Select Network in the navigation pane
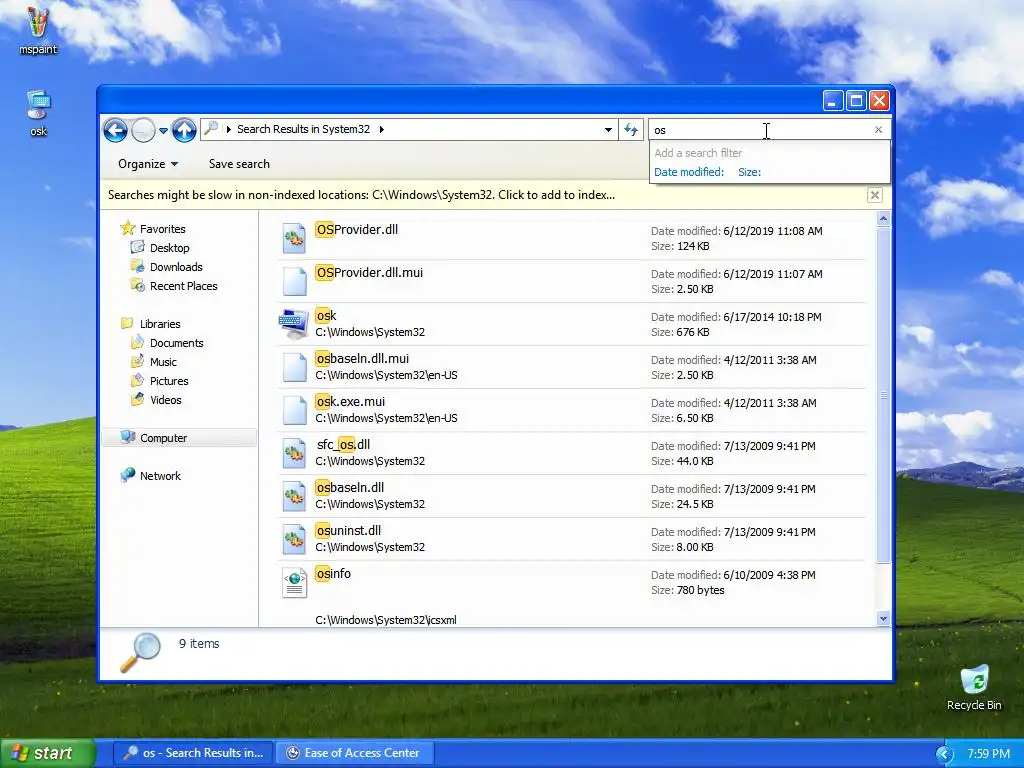Image resolution: width=1024 pixels, height=768 pixels. 160,476
